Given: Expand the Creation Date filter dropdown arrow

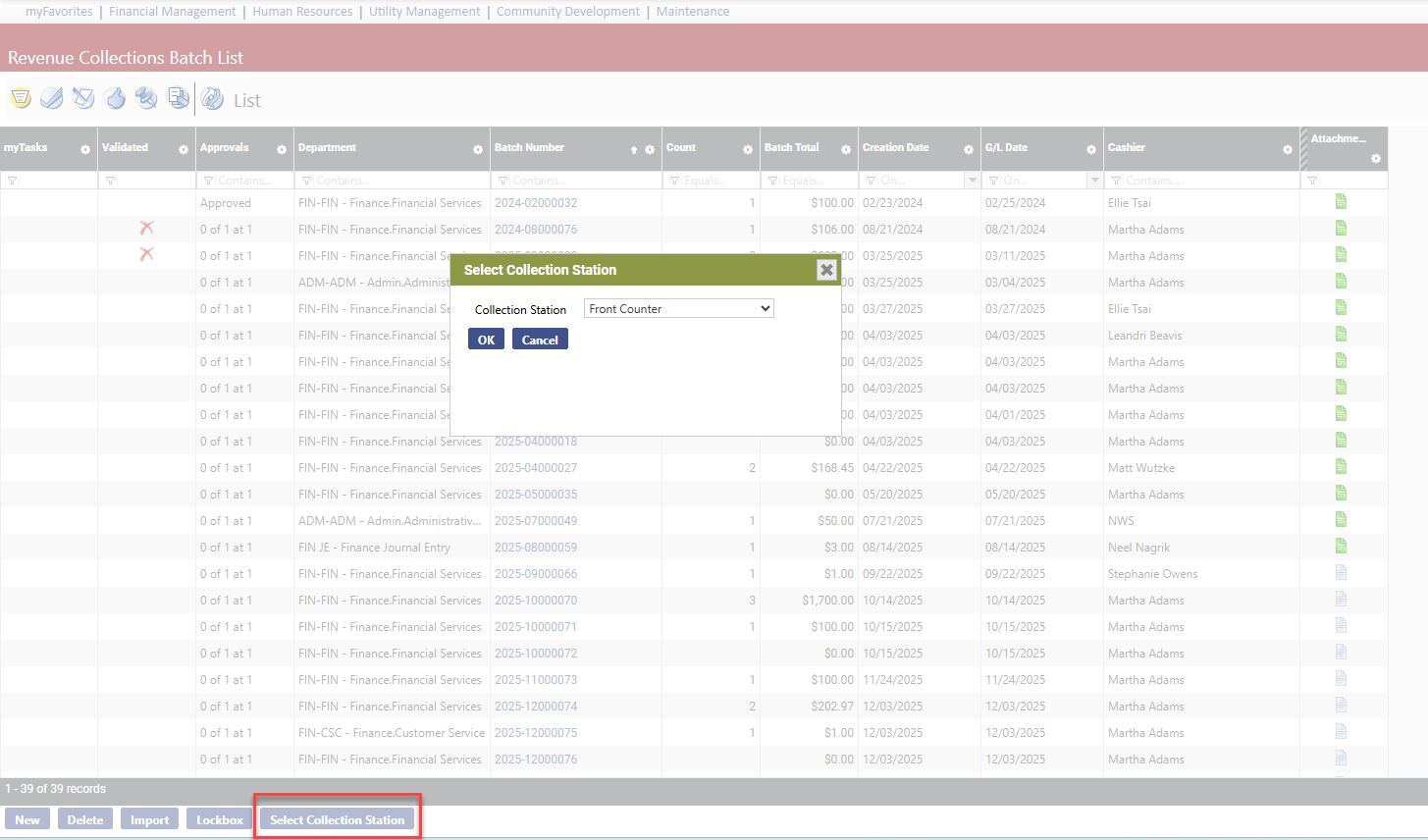Looking at the screenshot, I should (972, 181).
